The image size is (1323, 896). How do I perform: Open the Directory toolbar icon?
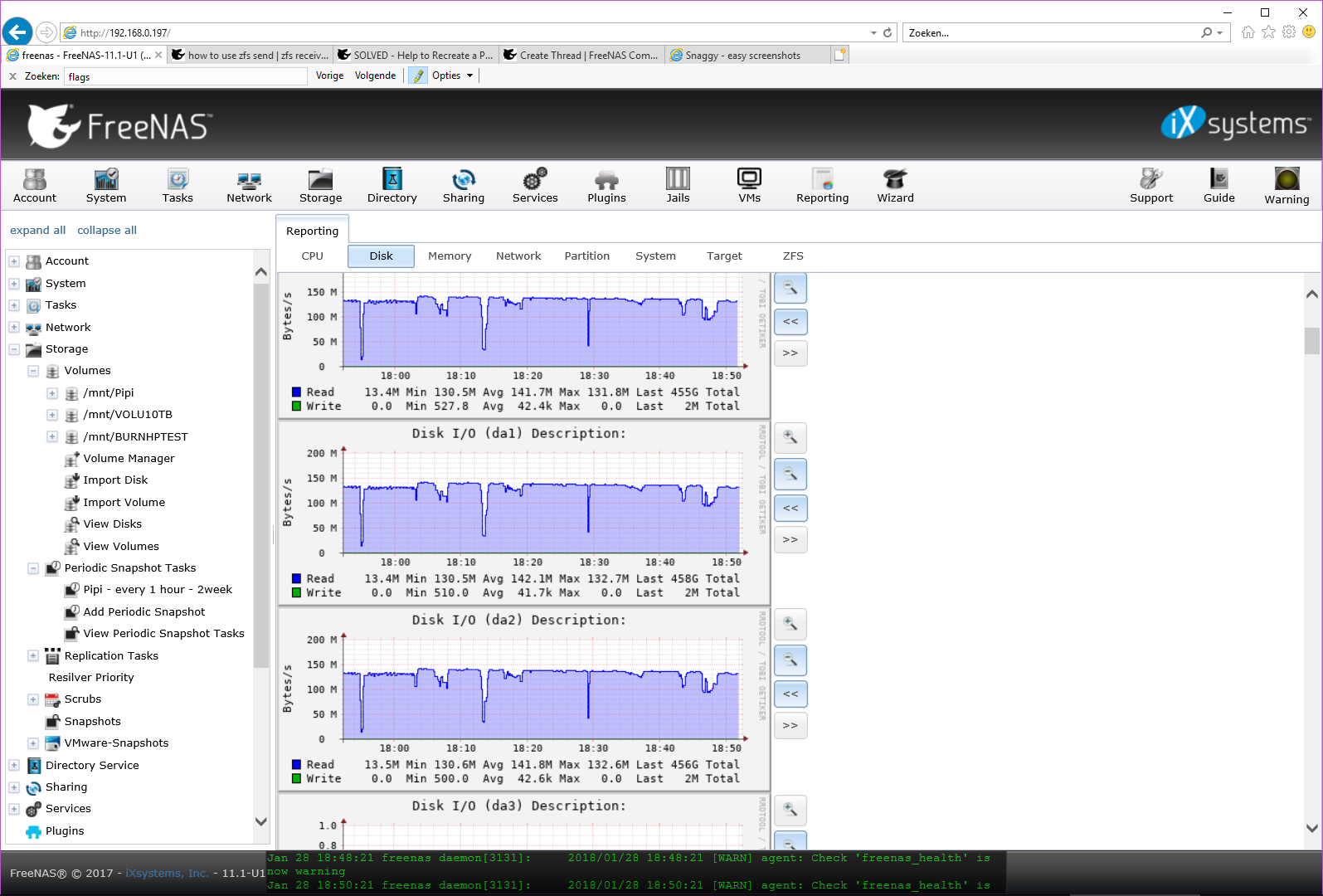[392, 186]
